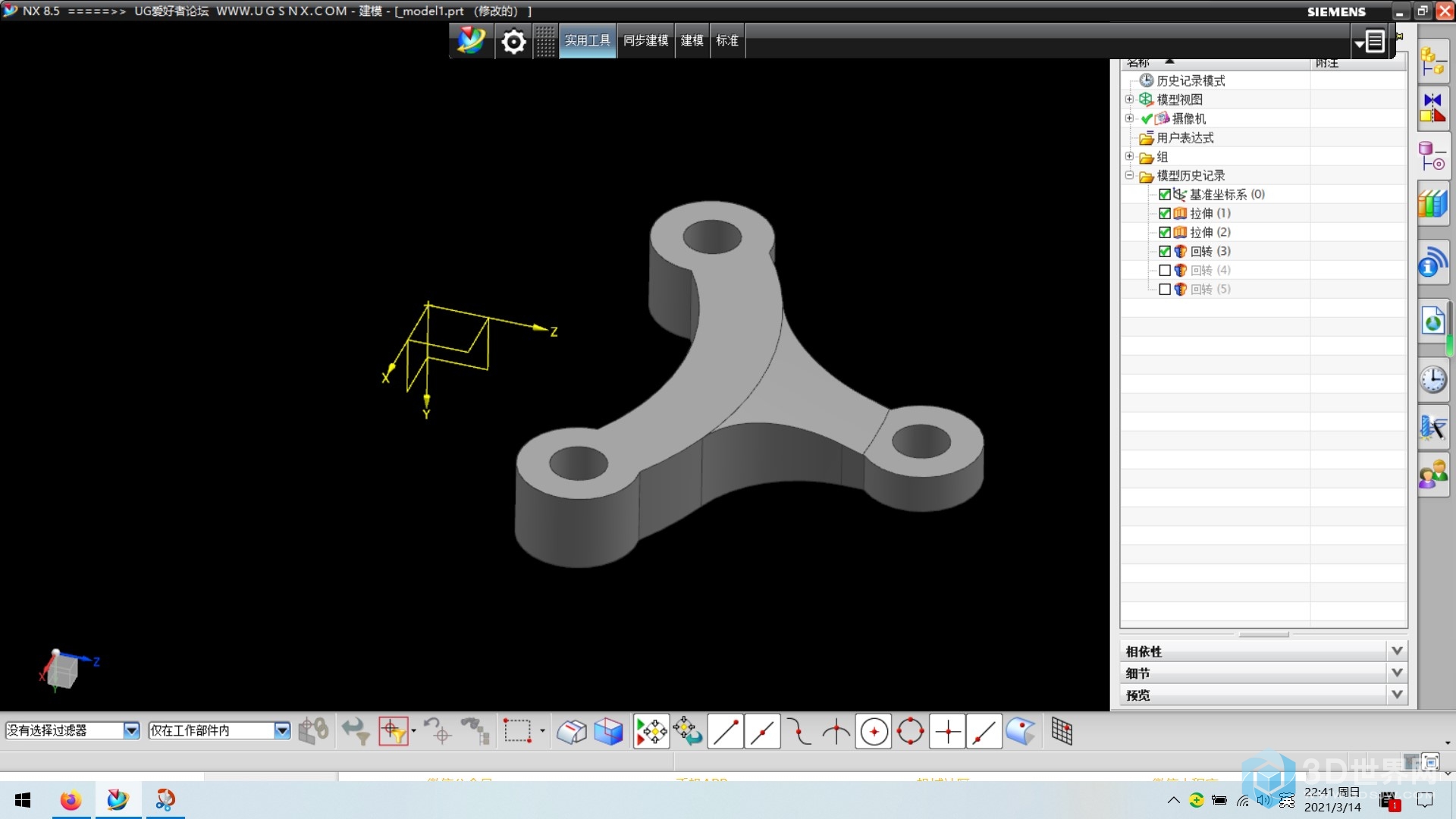Enable arc center snap
1456x819 pixels.
[x=874, y=732]
